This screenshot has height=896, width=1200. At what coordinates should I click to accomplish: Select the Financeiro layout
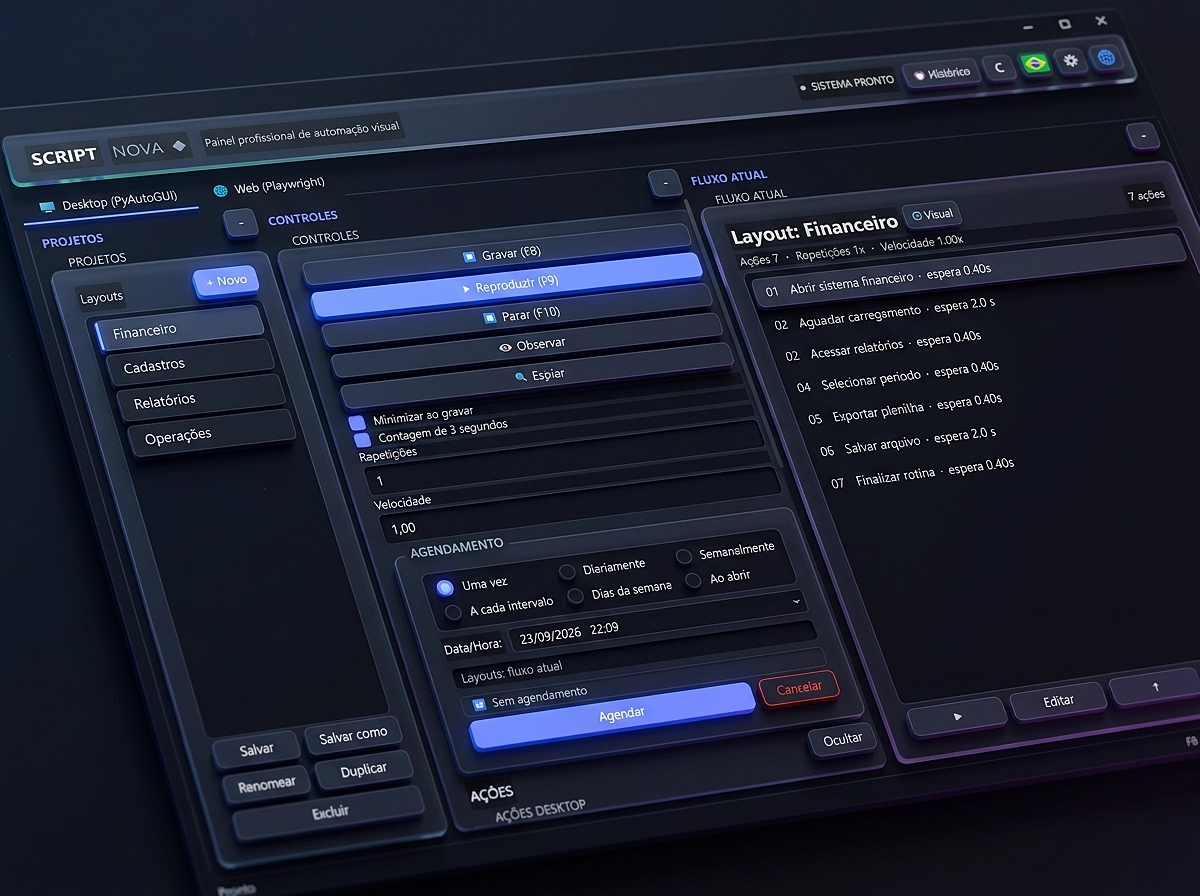tap(179, 328)
